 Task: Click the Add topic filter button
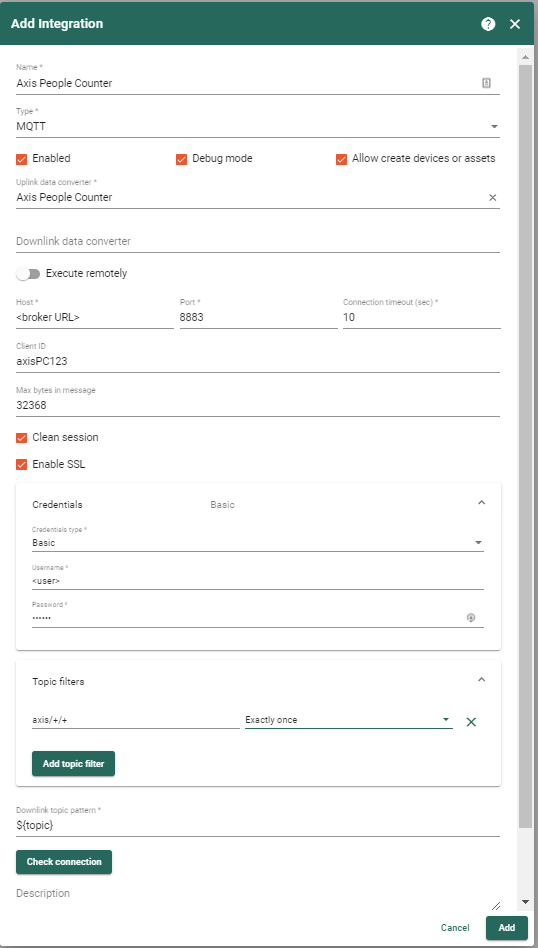[73, 764]
